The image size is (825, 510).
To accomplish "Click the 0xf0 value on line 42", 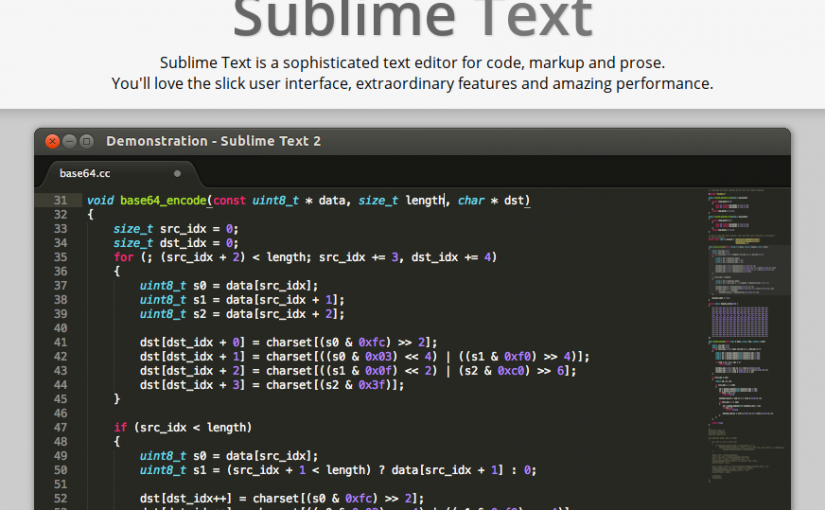I will [517, 357].
